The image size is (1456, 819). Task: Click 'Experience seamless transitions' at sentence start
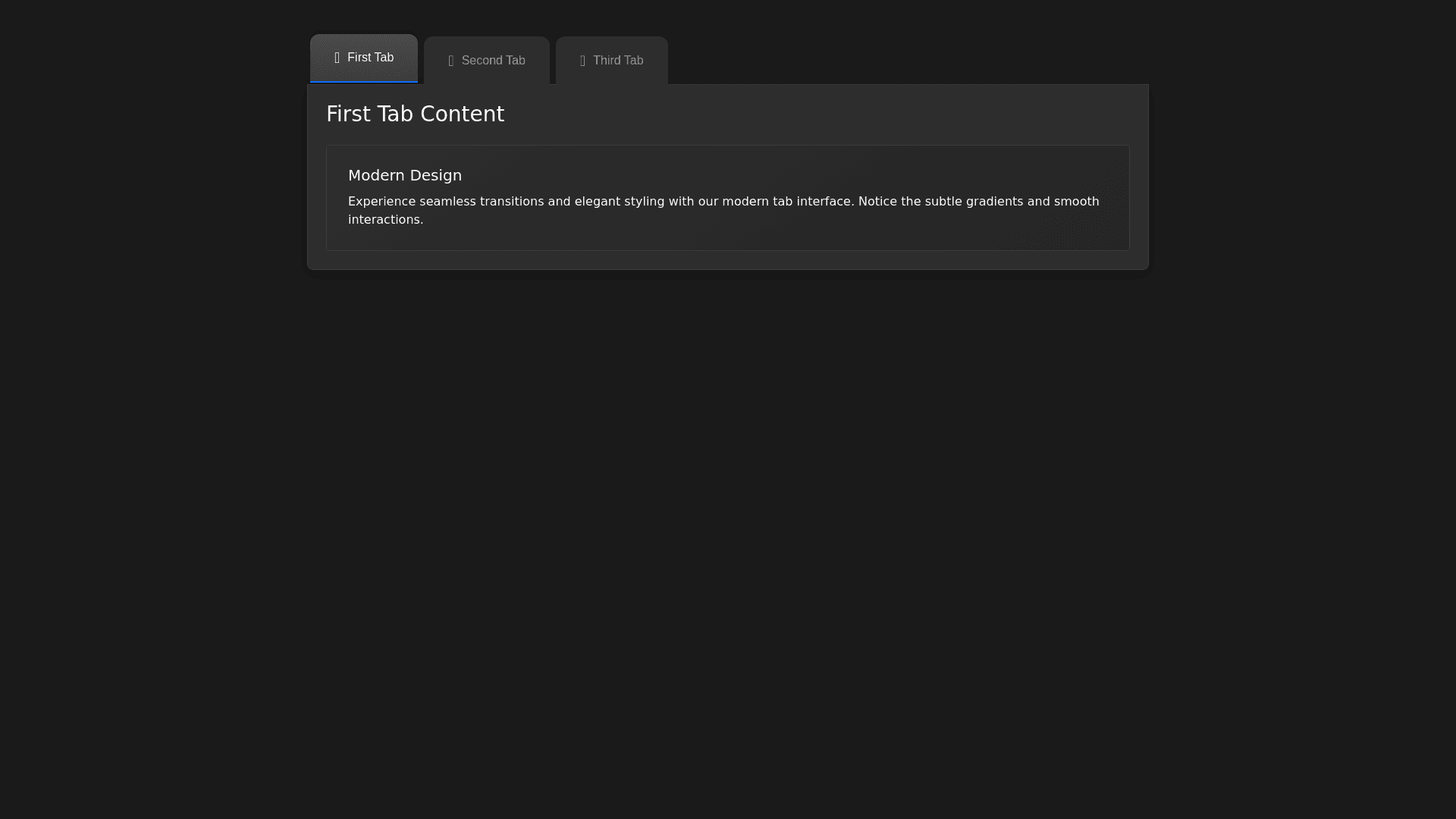click(445, 202)
